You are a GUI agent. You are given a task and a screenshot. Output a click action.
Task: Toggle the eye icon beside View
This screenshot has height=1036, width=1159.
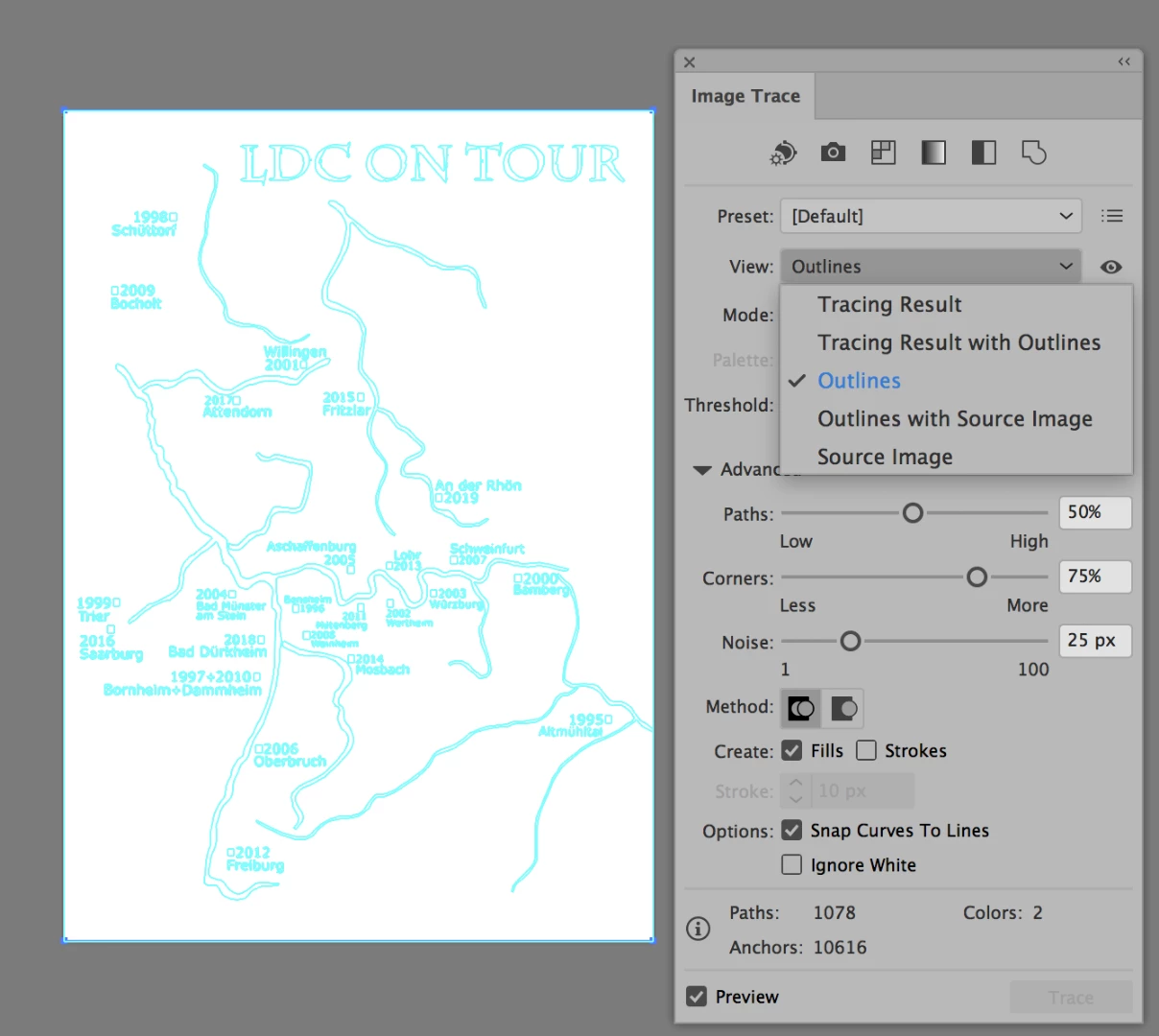pyautogui.click(x=1111, y=267)
